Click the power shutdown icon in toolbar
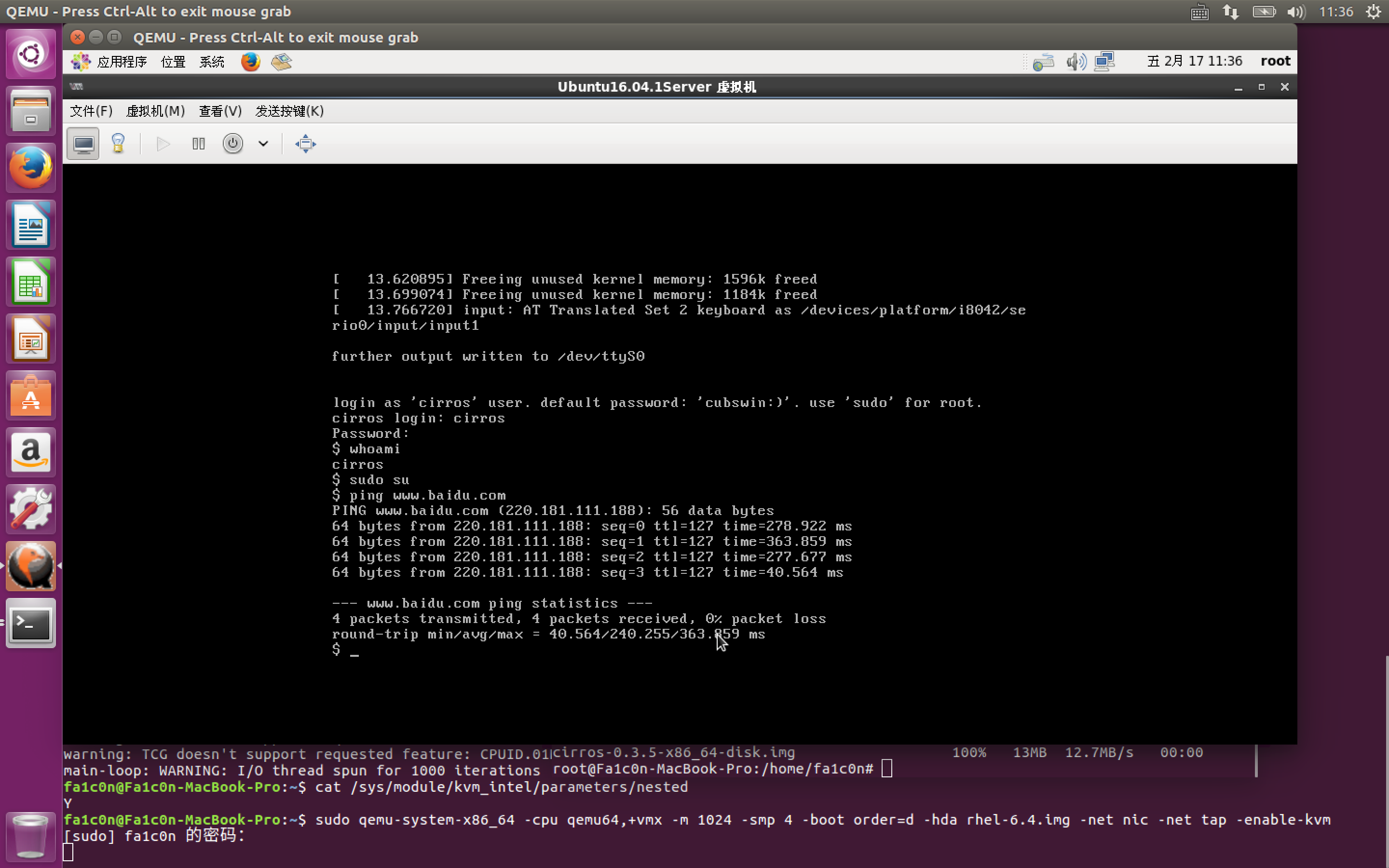Screen dimensions: 1389x868 (232, 144)
